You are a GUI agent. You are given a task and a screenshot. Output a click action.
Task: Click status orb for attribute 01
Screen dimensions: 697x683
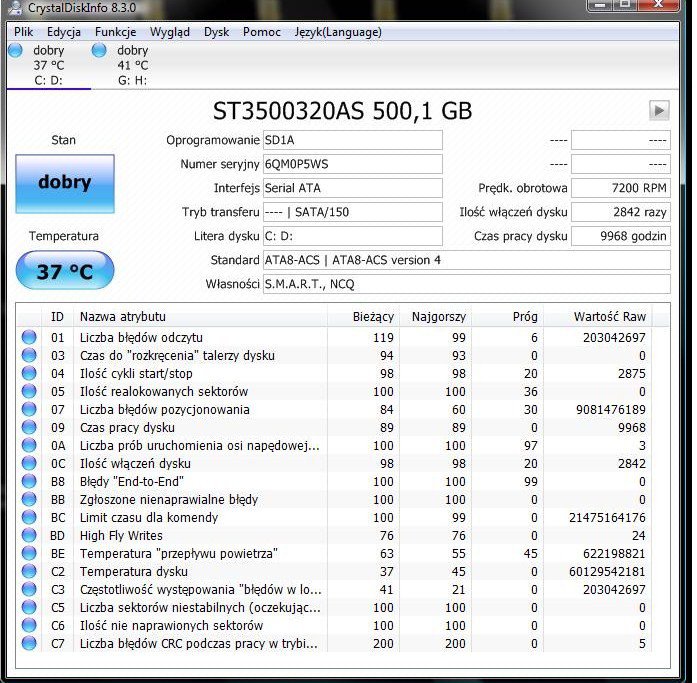[x=29, y=337]
